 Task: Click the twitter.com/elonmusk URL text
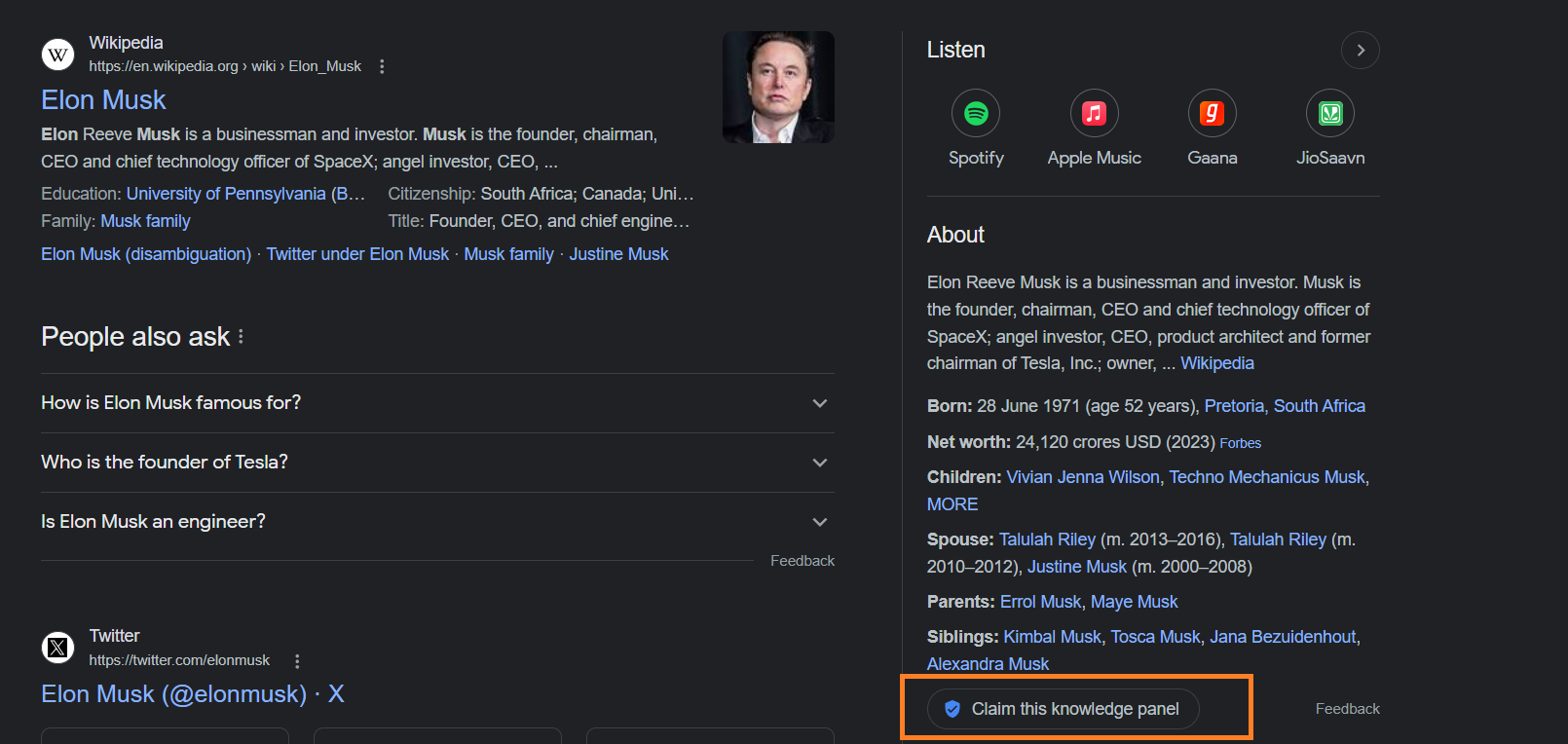(x=179, y=660)
